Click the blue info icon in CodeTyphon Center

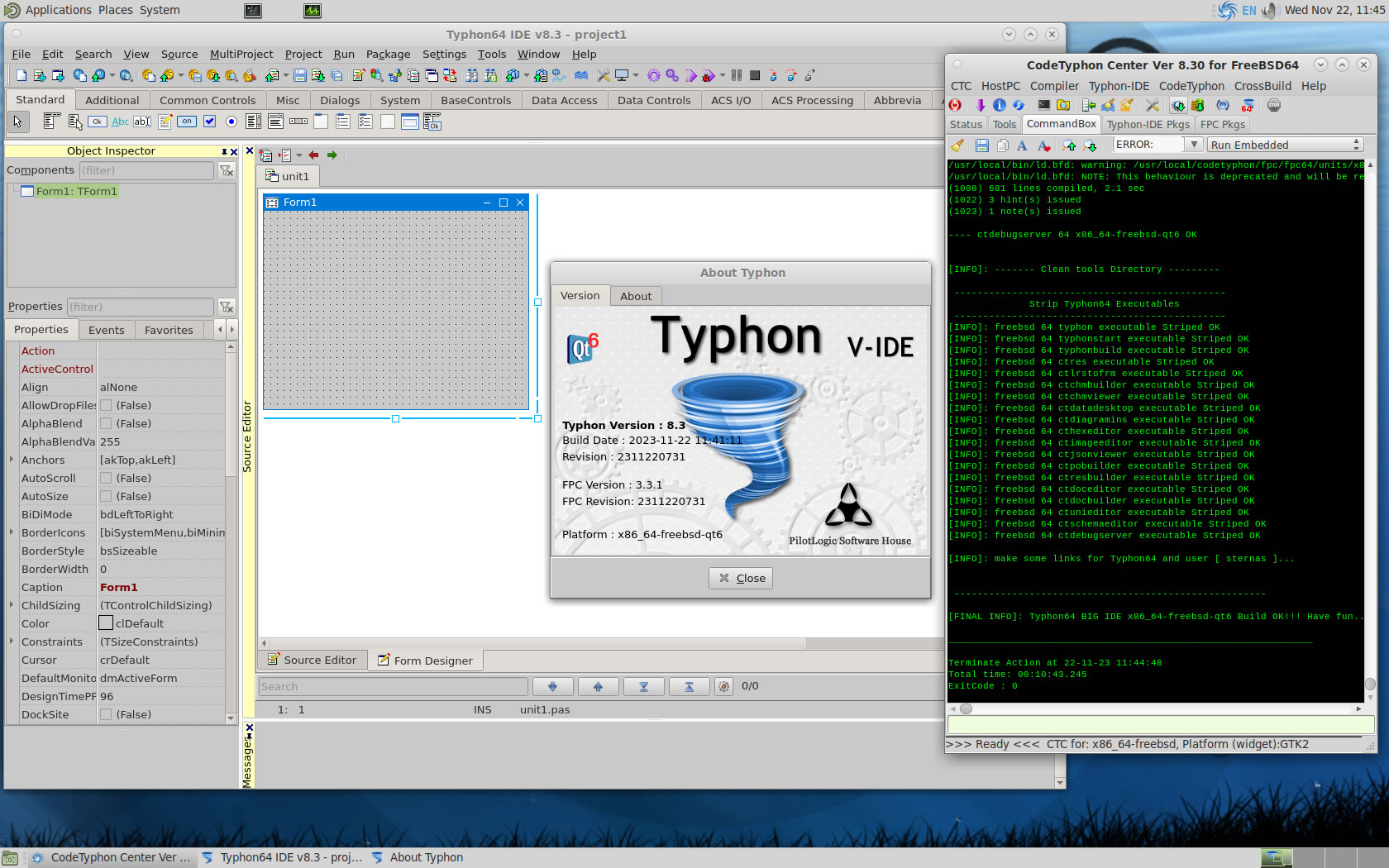[999, 105]
